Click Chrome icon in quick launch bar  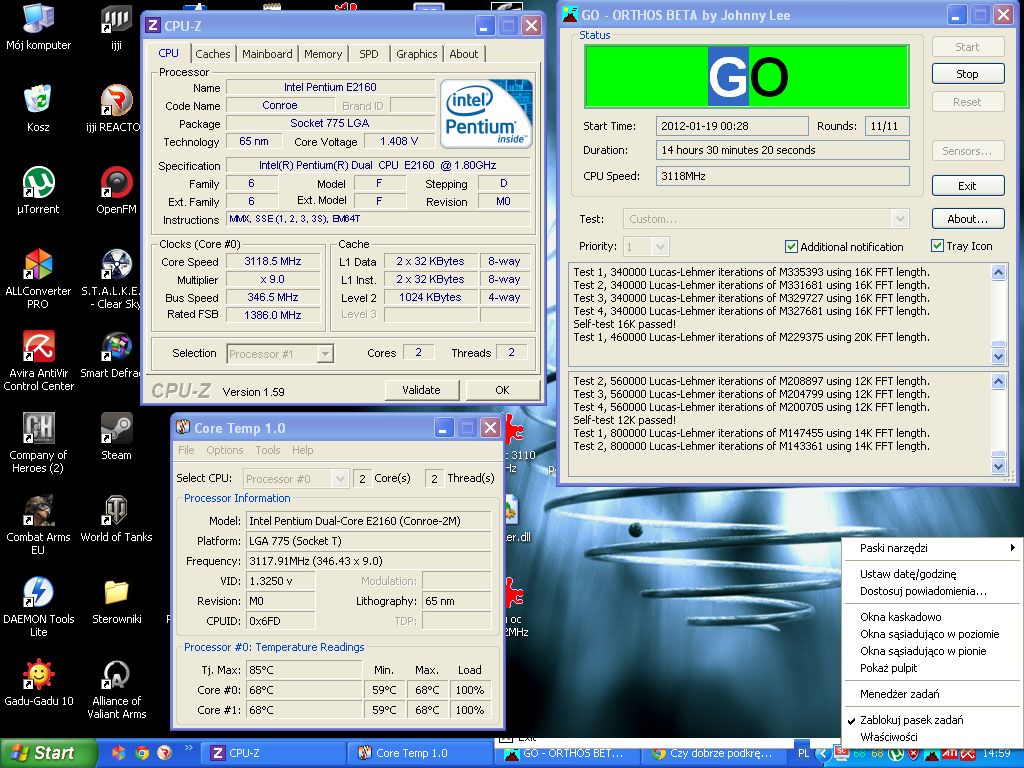[x=142, y=753]
